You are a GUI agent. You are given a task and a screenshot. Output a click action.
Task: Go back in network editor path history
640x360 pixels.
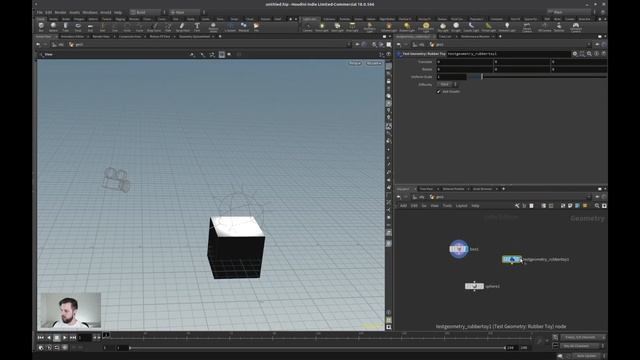point(399,197)
